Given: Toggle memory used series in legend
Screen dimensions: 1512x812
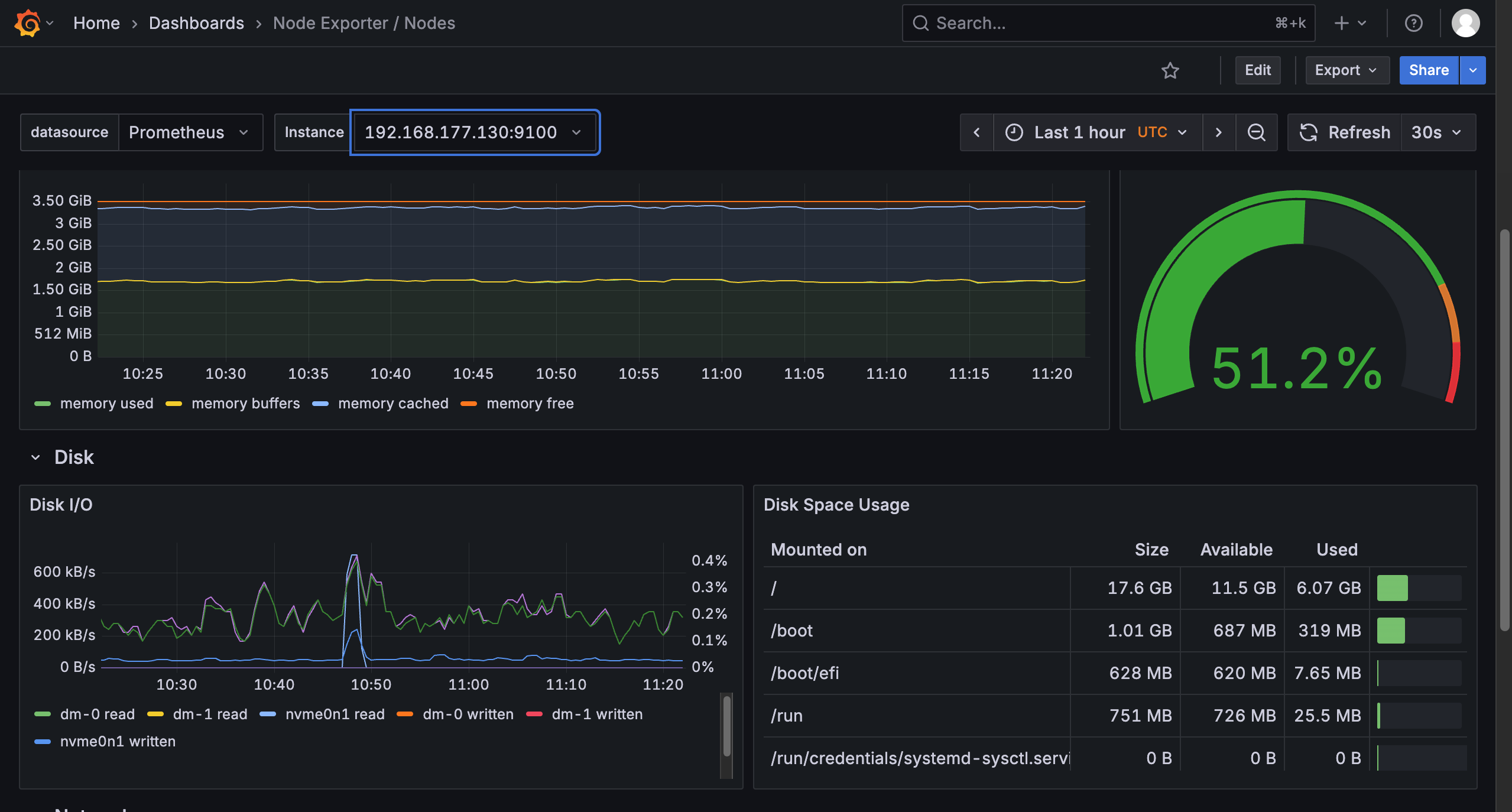Looking at the screenshot, I should tap(106, 404).
